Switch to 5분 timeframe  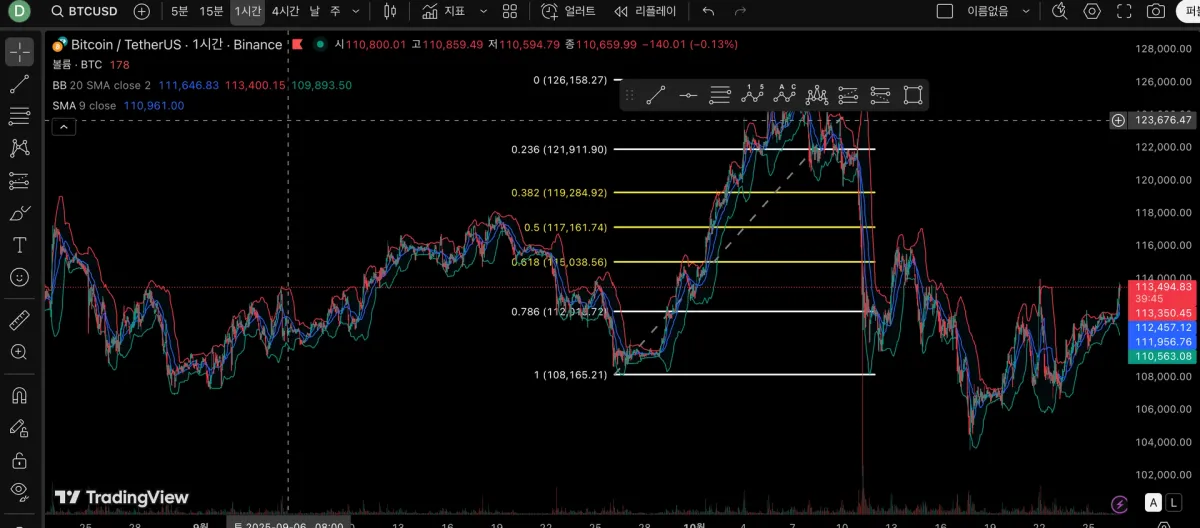(179, 11)
